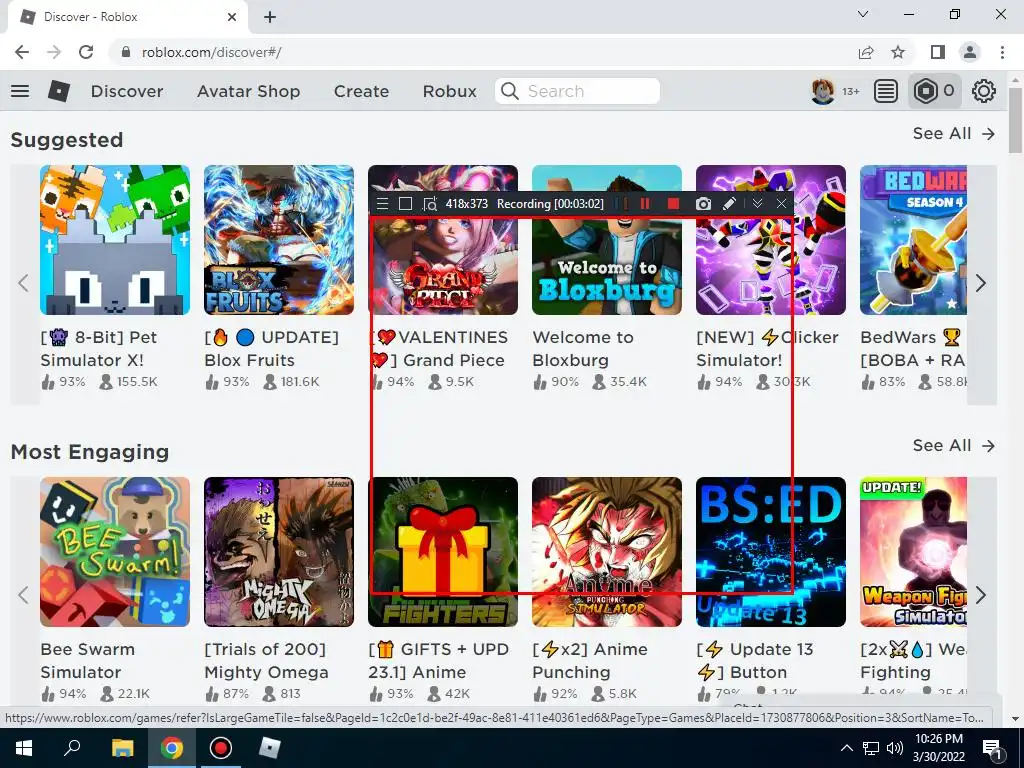
Task: Open Chrome side panel icon
Action: [938, 52]
